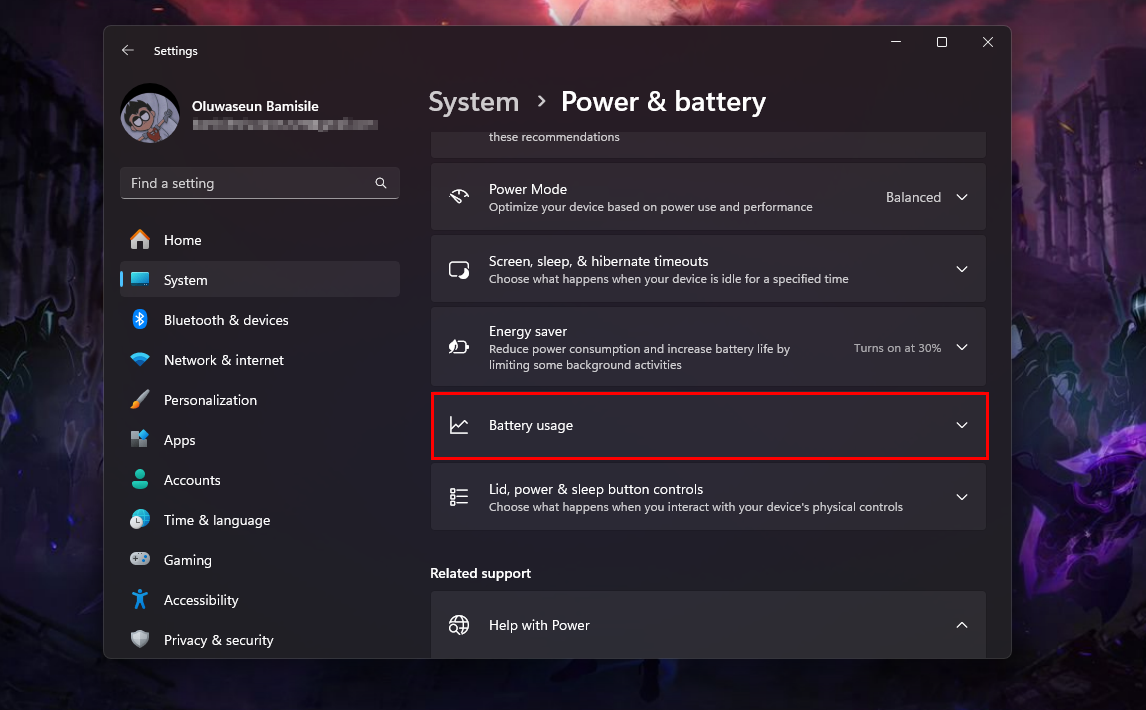Image resolution: width=1146 pixels, height=710 pixels.
Task: Click the Battery usage chart icon
Action: click(459, 425)
